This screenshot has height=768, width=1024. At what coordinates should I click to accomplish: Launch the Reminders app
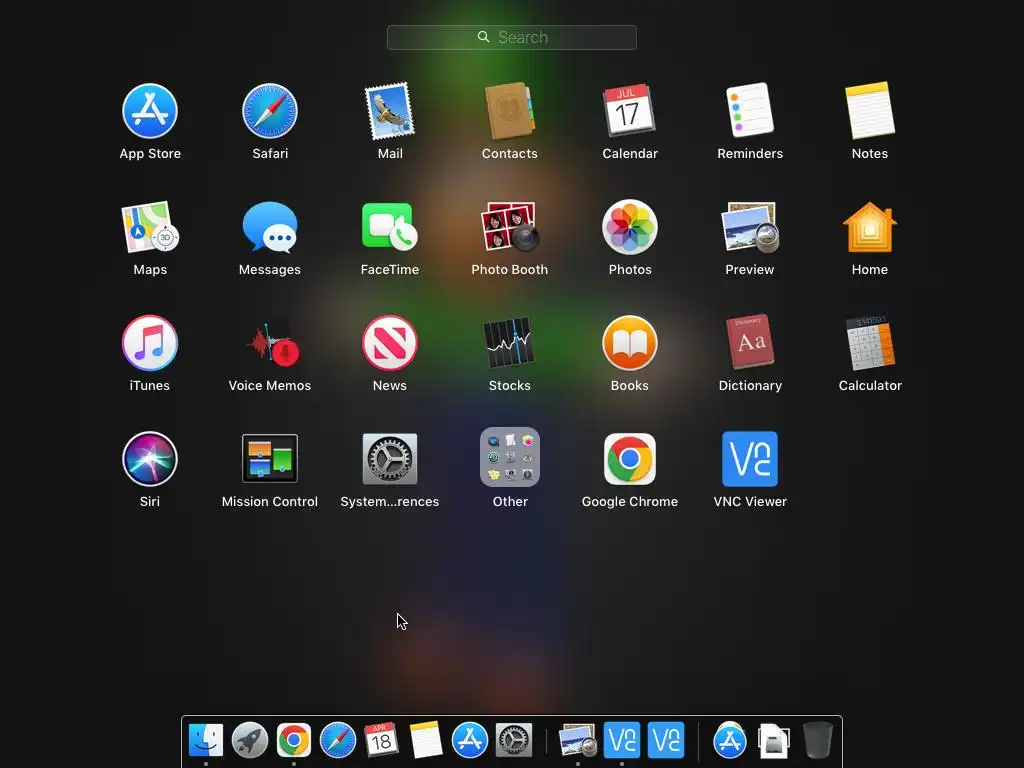[x=750, y=110]
